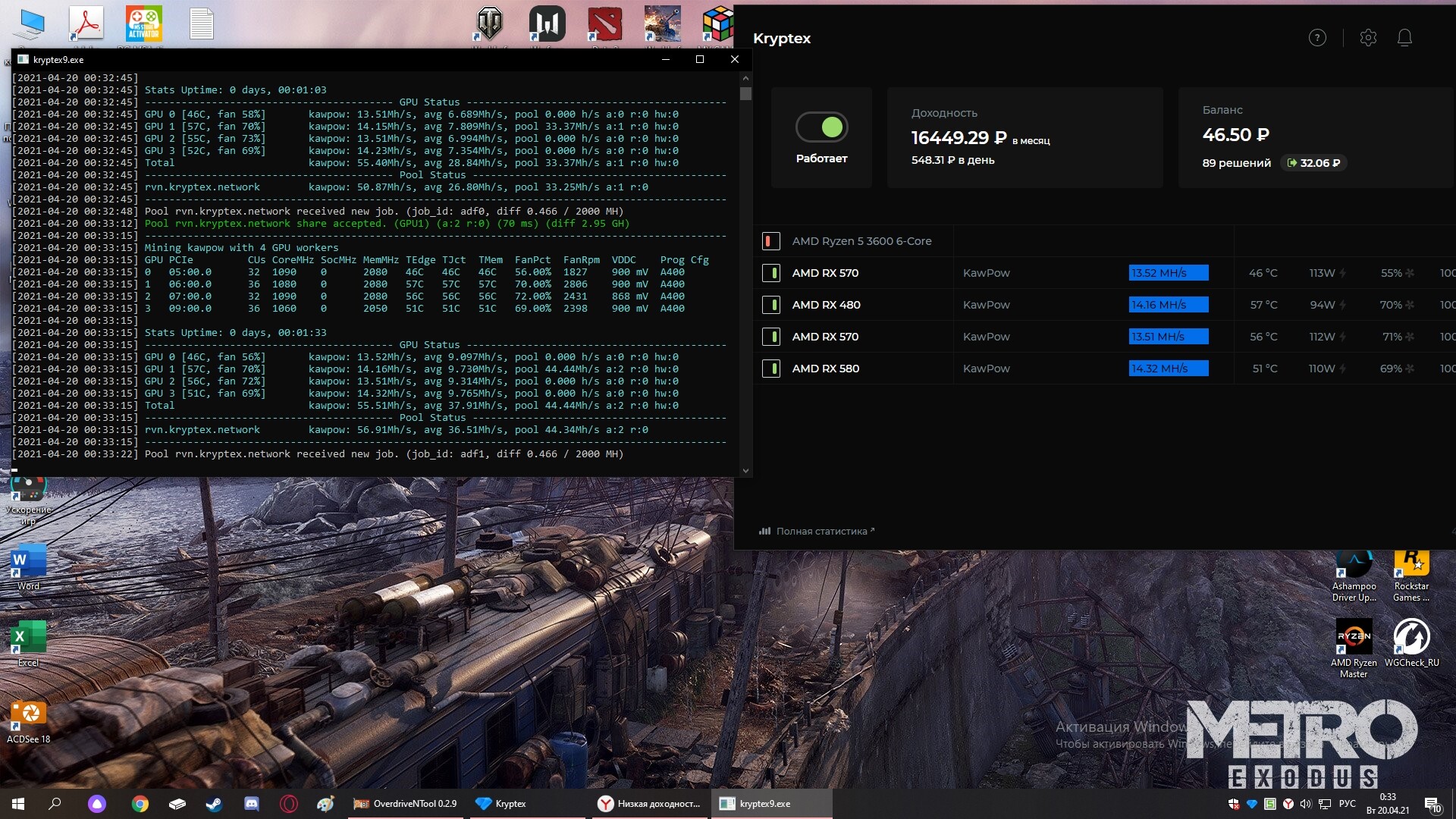Open Низкая доходность browser taskbar item
The image size is (1456, 819).
click(649, 804)
